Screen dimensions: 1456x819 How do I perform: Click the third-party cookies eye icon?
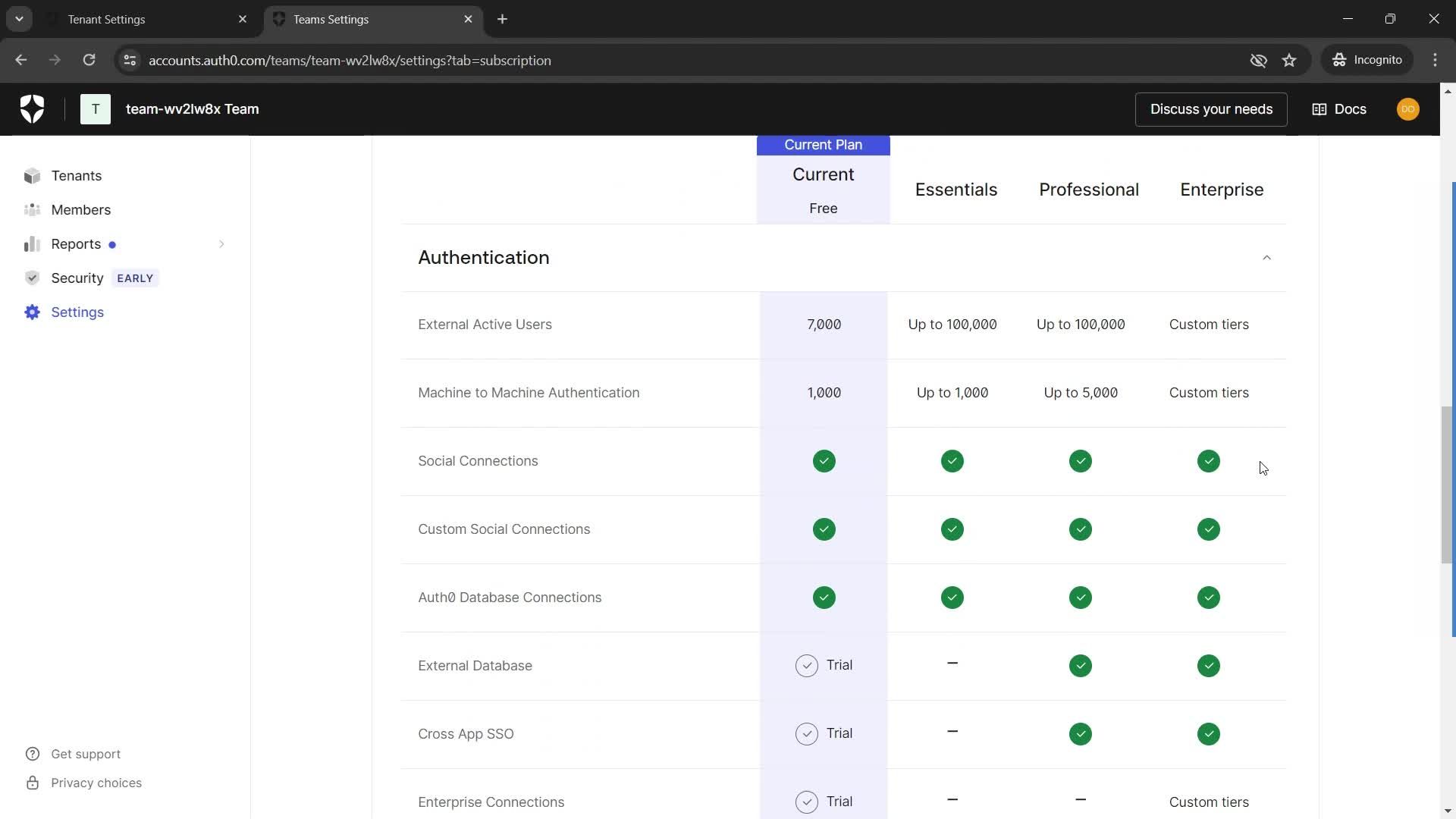click(x=1258, y=60)
